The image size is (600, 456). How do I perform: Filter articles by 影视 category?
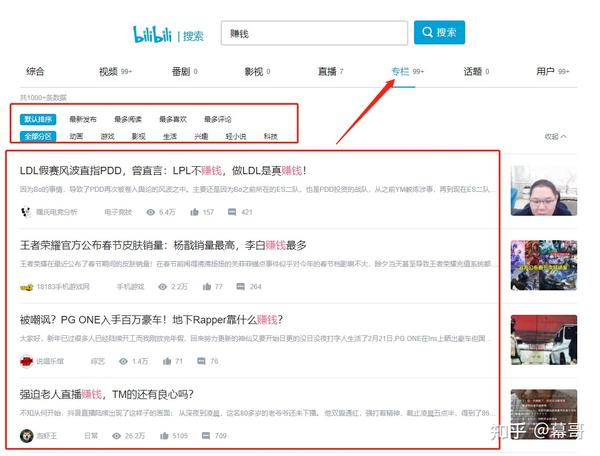138,136
